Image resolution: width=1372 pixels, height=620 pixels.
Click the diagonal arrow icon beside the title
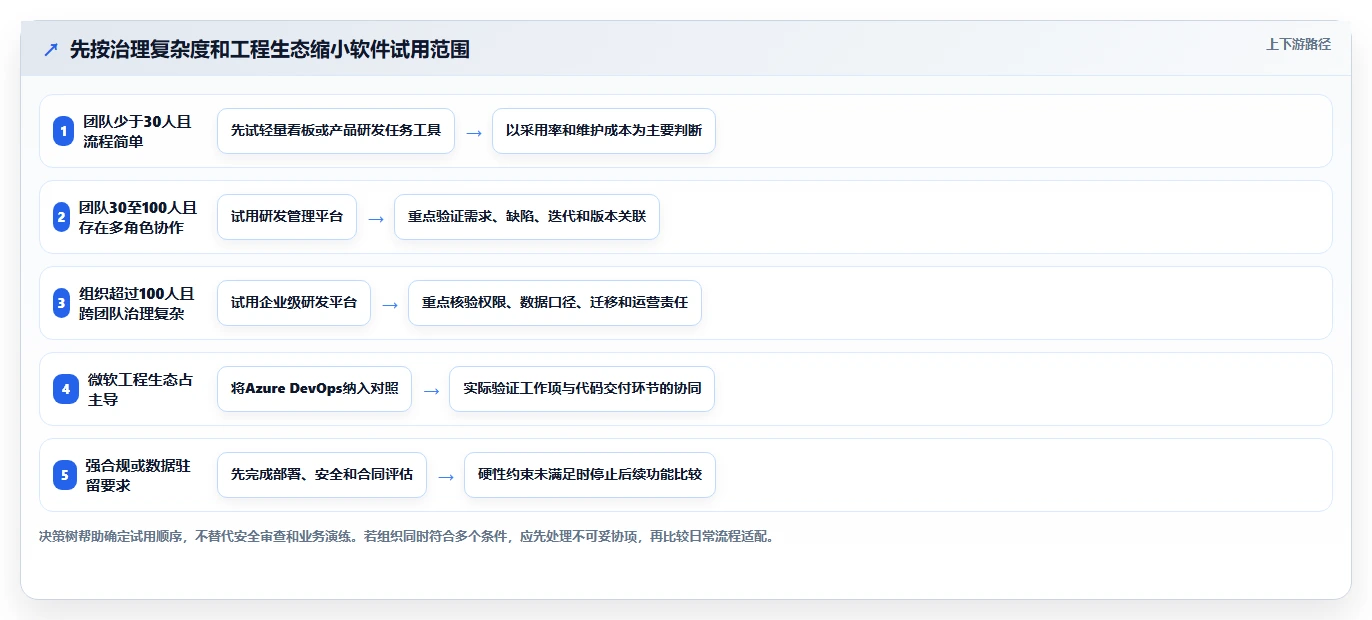(x=51, y=50)
